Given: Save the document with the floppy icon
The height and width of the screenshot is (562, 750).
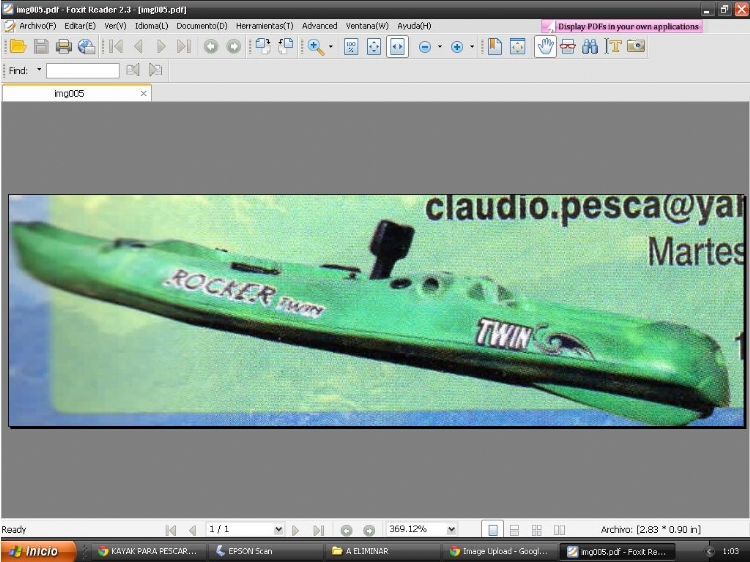Looking at the screenshot, I should tap(41, 46).
